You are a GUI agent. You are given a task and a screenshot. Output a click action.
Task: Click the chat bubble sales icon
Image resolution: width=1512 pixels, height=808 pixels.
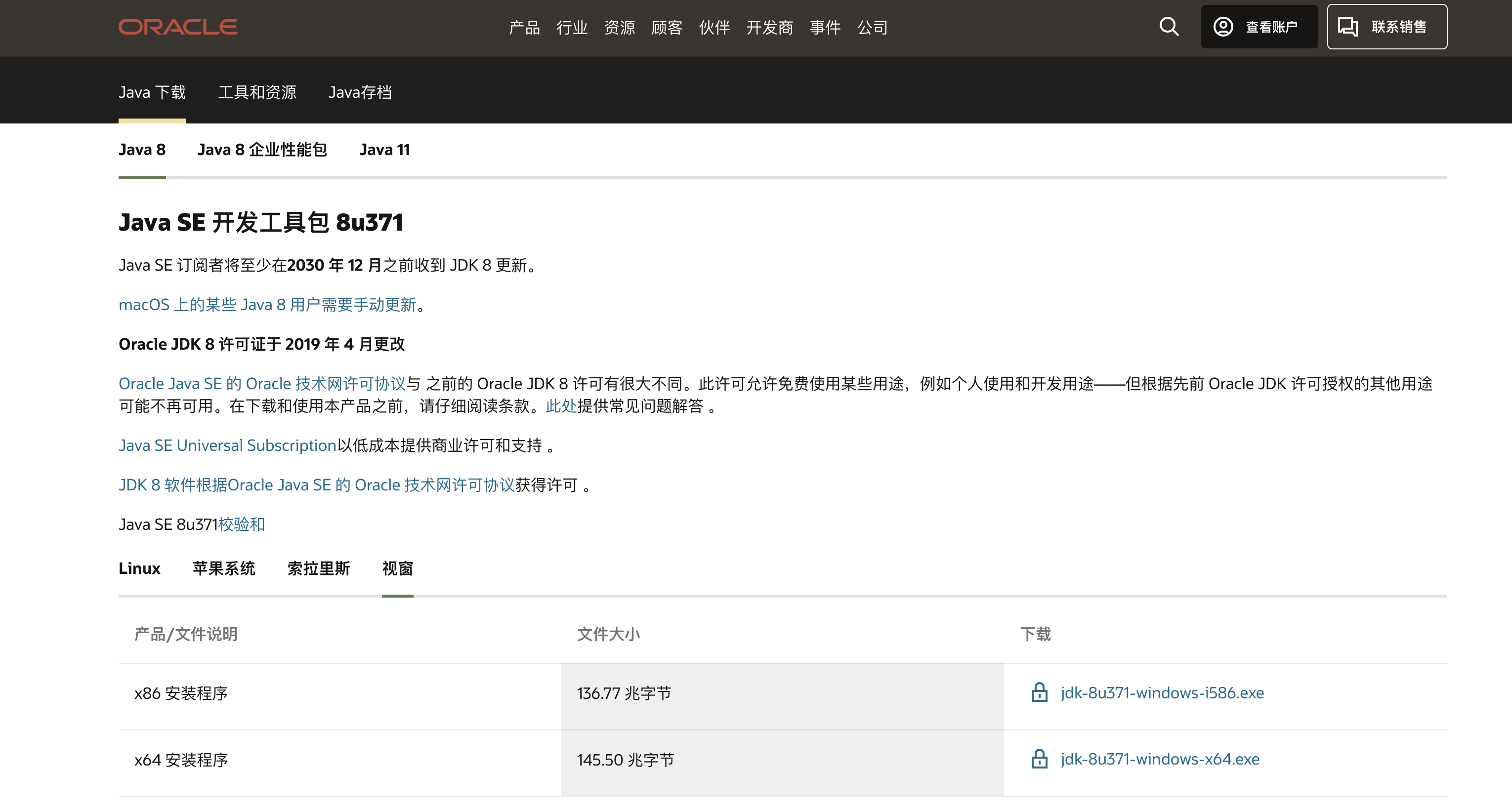[x=1347, y=27]
